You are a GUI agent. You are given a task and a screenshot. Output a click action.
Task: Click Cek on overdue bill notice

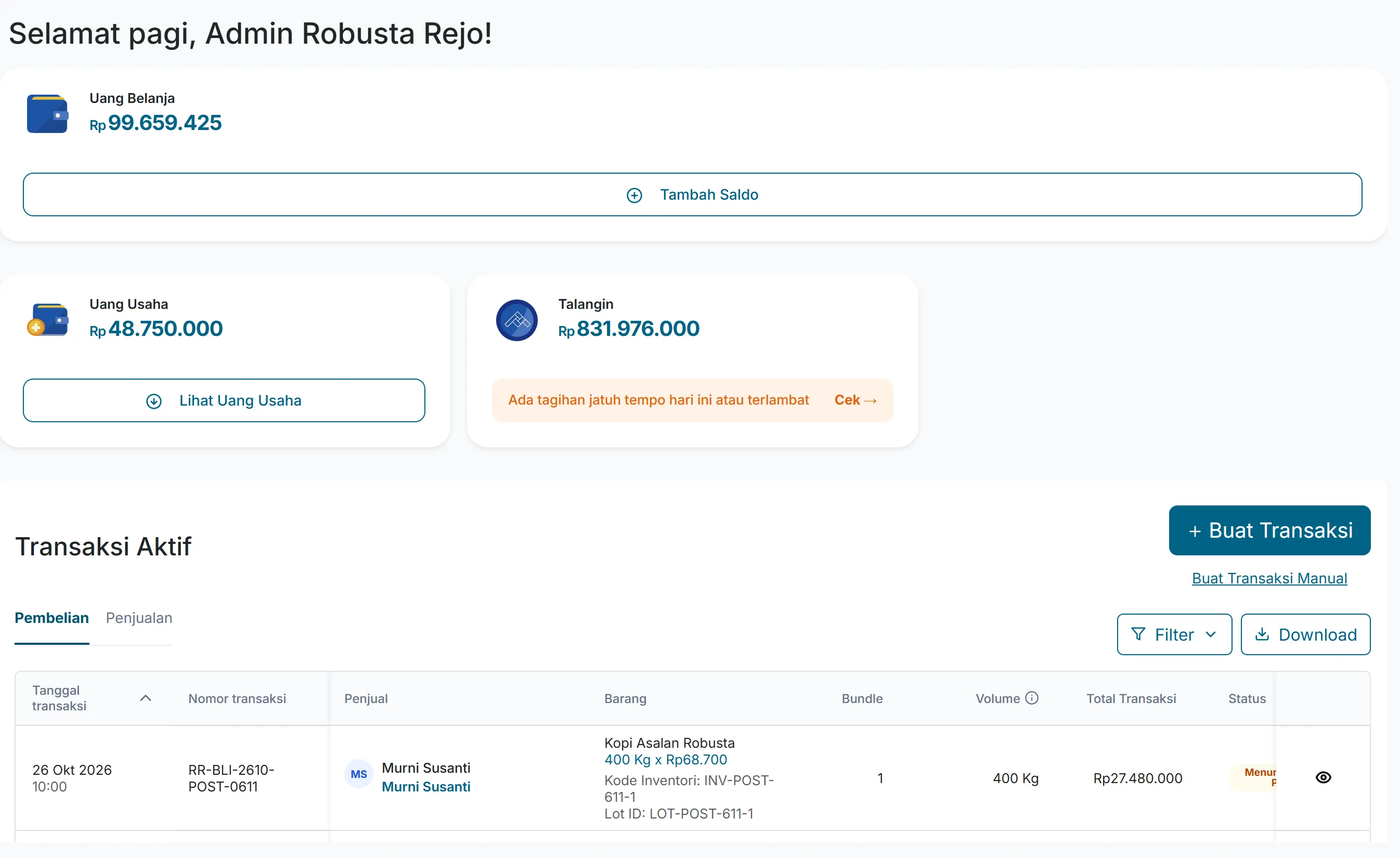(x=855, y=400)
